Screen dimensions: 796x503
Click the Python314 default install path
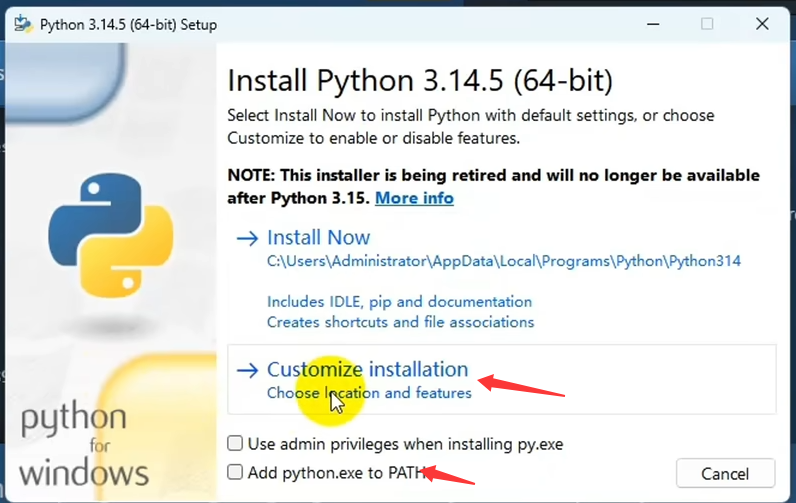click(504, 261)
